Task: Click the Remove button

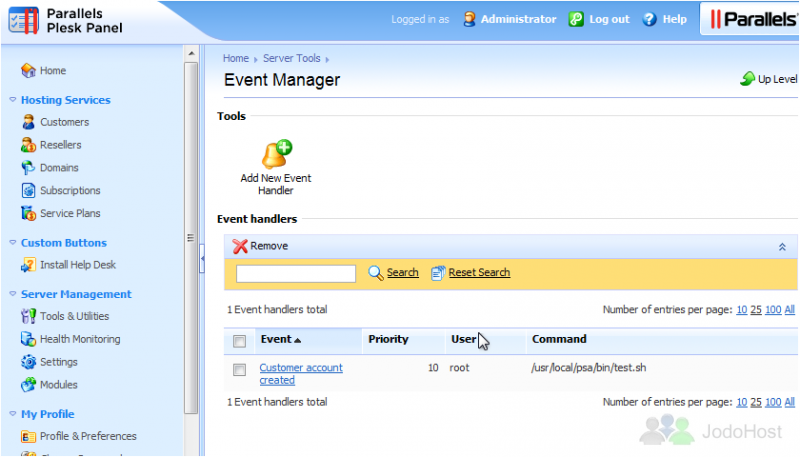Action: (261, 246)
